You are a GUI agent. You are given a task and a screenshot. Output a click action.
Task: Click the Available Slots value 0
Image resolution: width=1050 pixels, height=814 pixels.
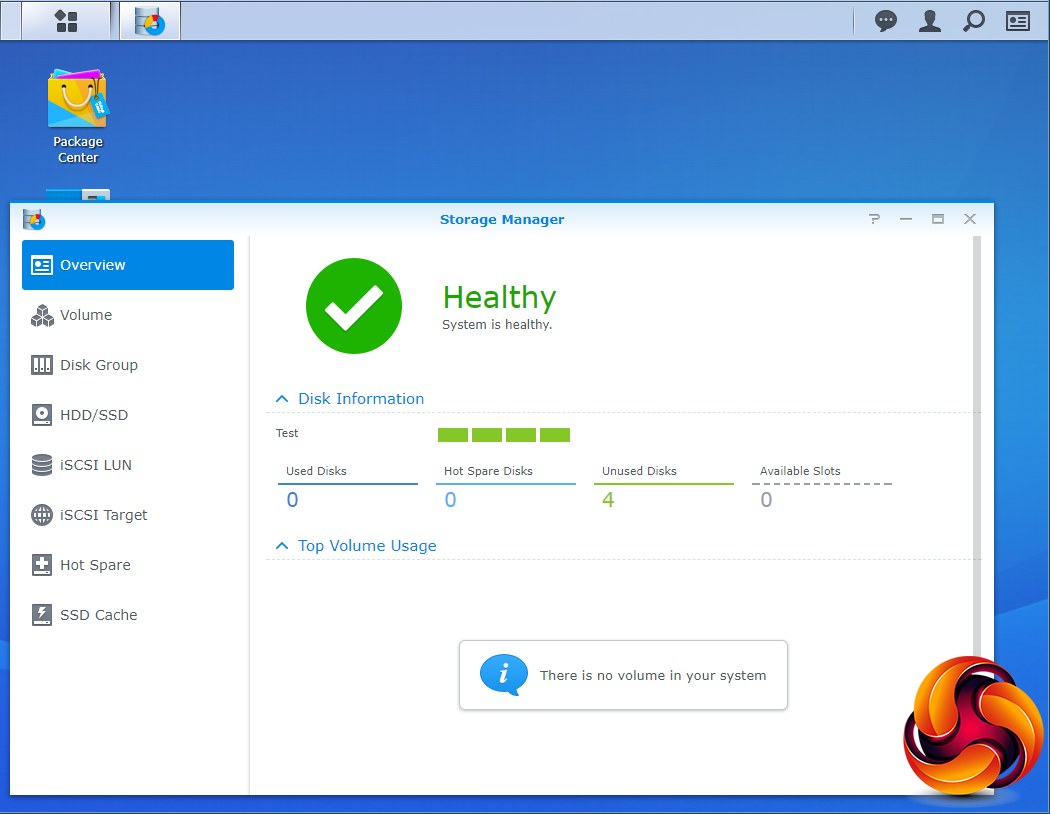click(767, 500)
